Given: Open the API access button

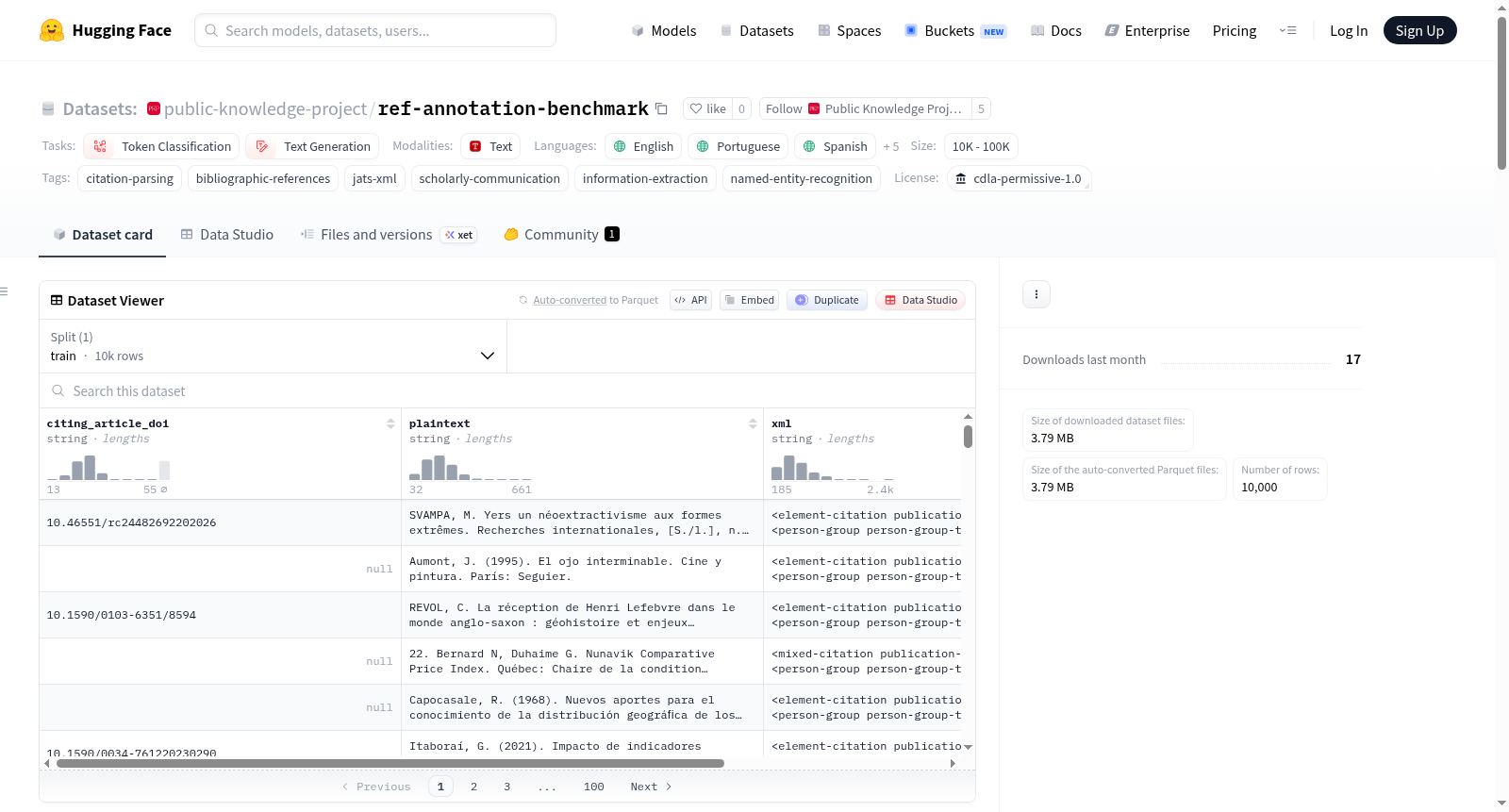Looking at the screenshot, I should pyautogui.click(x=690, y=300).
